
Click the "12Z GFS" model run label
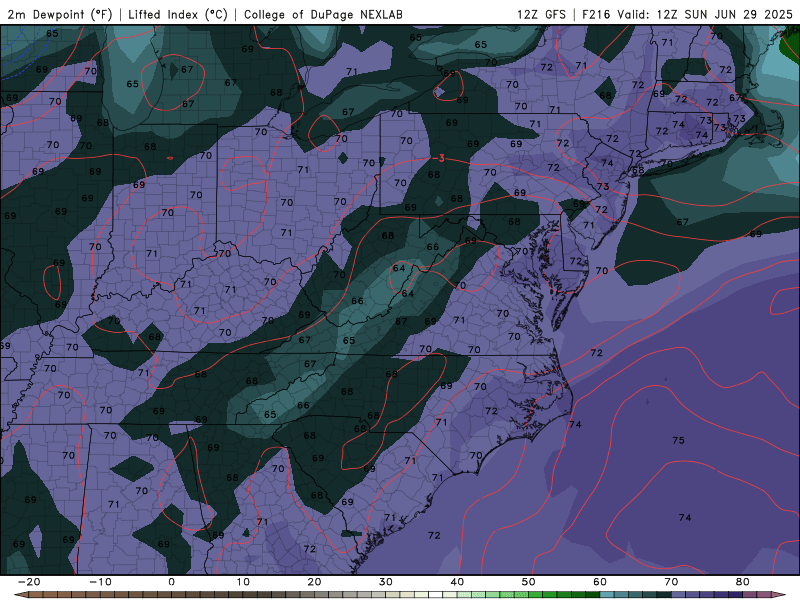[x=541, y=14]
